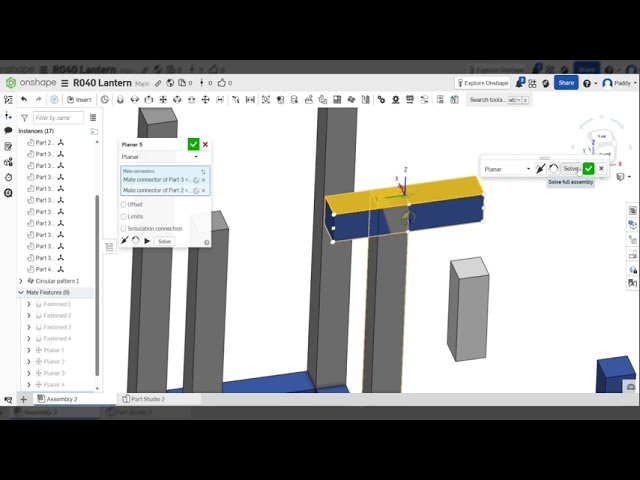Enable the Simulation connection checkbox

123,229
